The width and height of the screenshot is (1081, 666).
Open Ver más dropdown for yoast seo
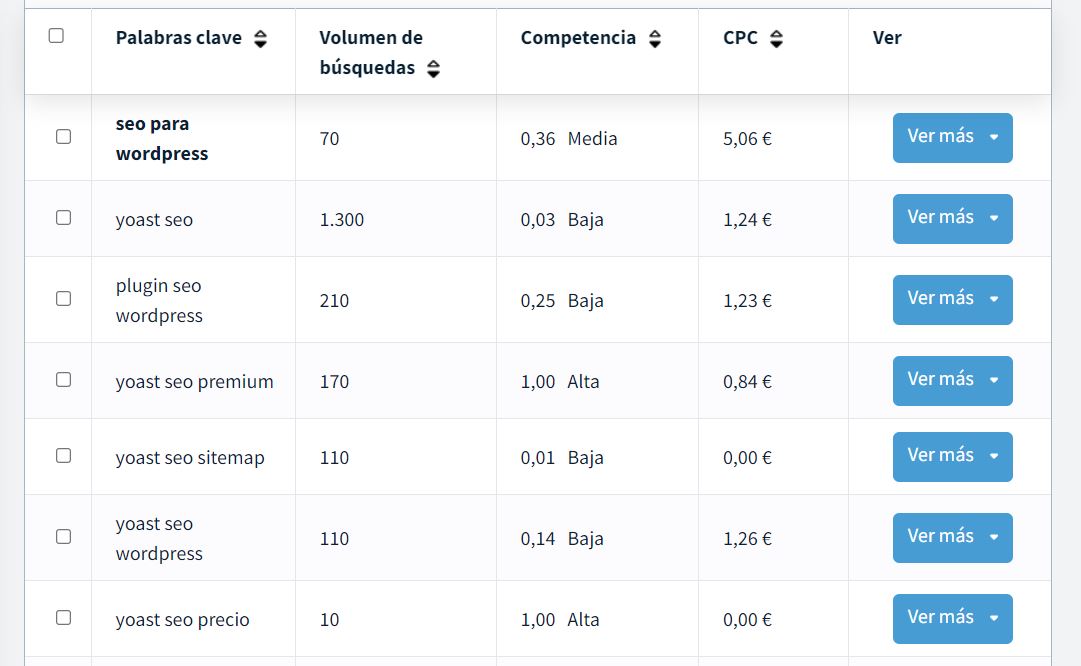coord(993,218)
